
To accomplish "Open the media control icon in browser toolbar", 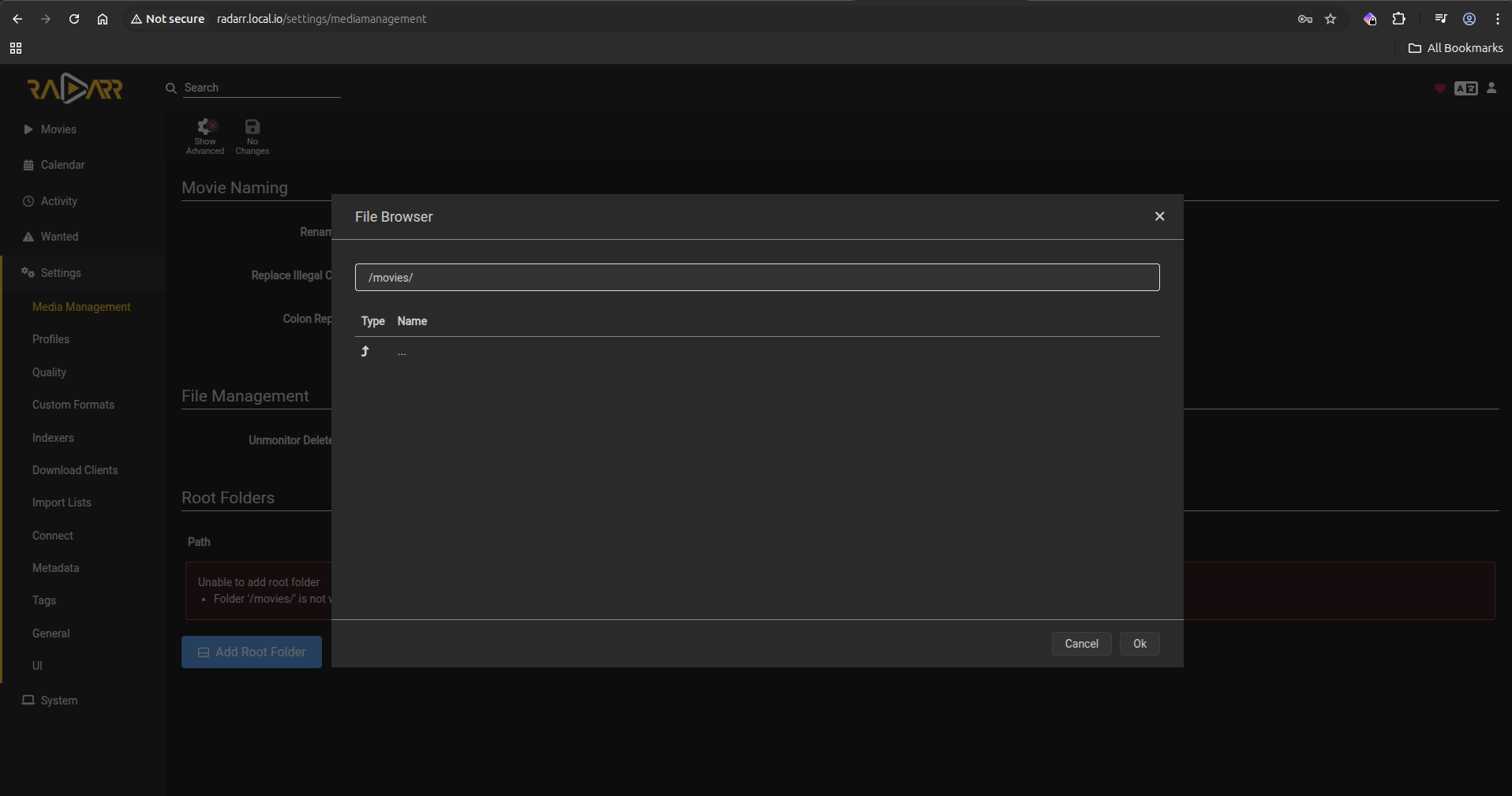I will point(1441,19).
